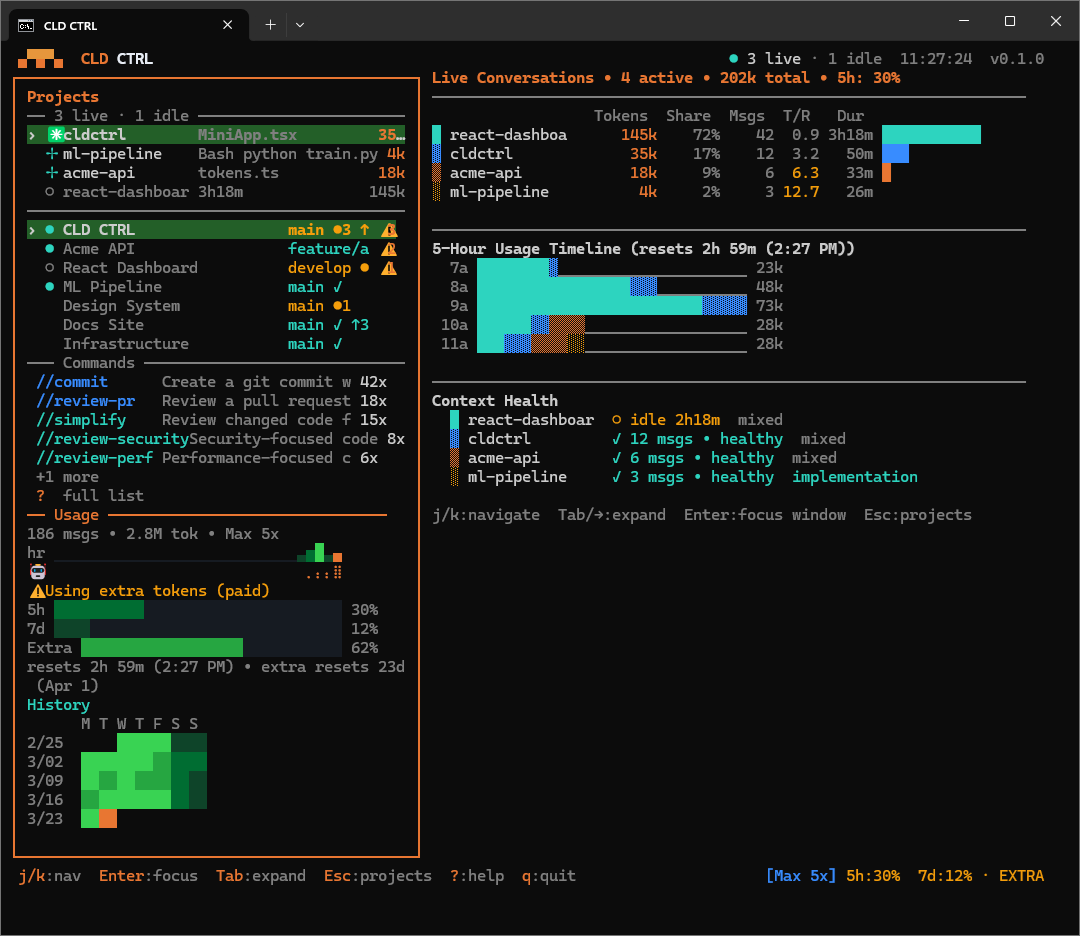
Task: Click the plus icon next to ml-pipeline
Action: click(x=51, y=154)
